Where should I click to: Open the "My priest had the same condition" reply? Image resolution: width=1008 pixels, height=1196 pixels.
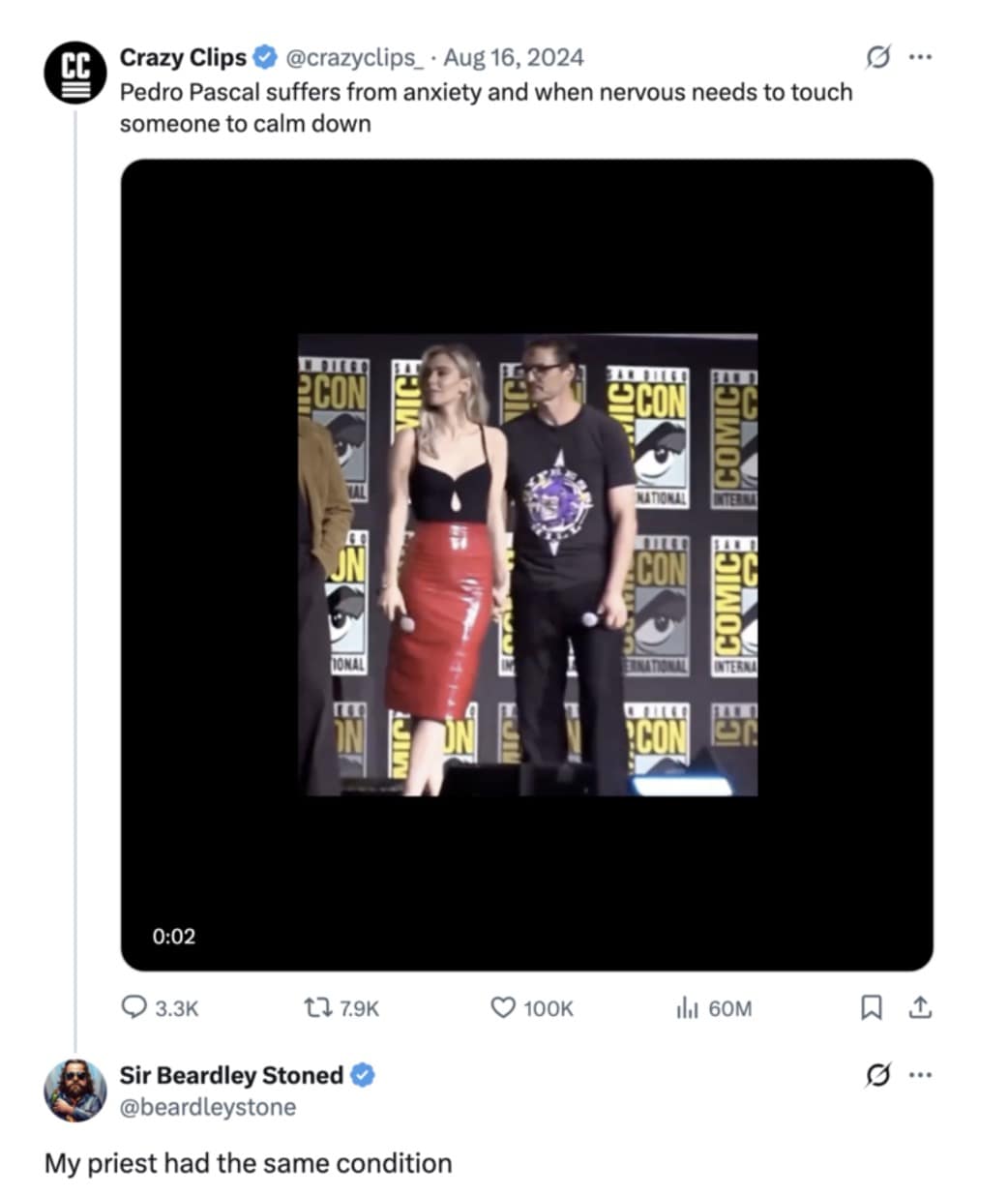point(248,1162)
